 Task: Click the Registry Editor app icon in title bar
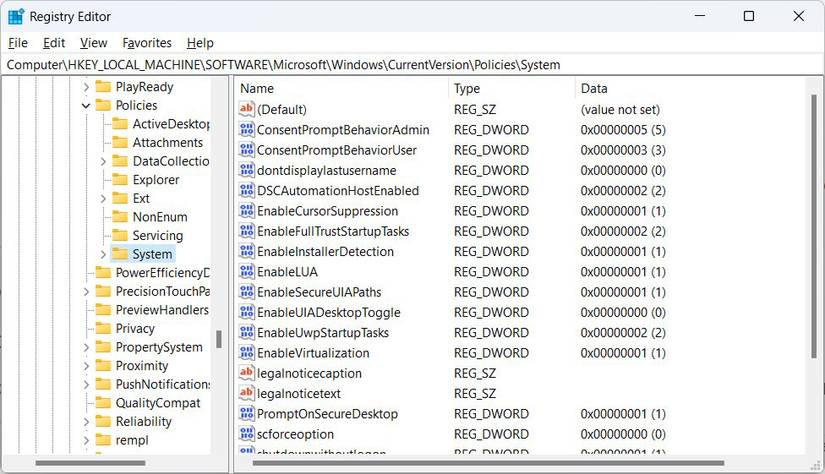click(x=16, y=16)
